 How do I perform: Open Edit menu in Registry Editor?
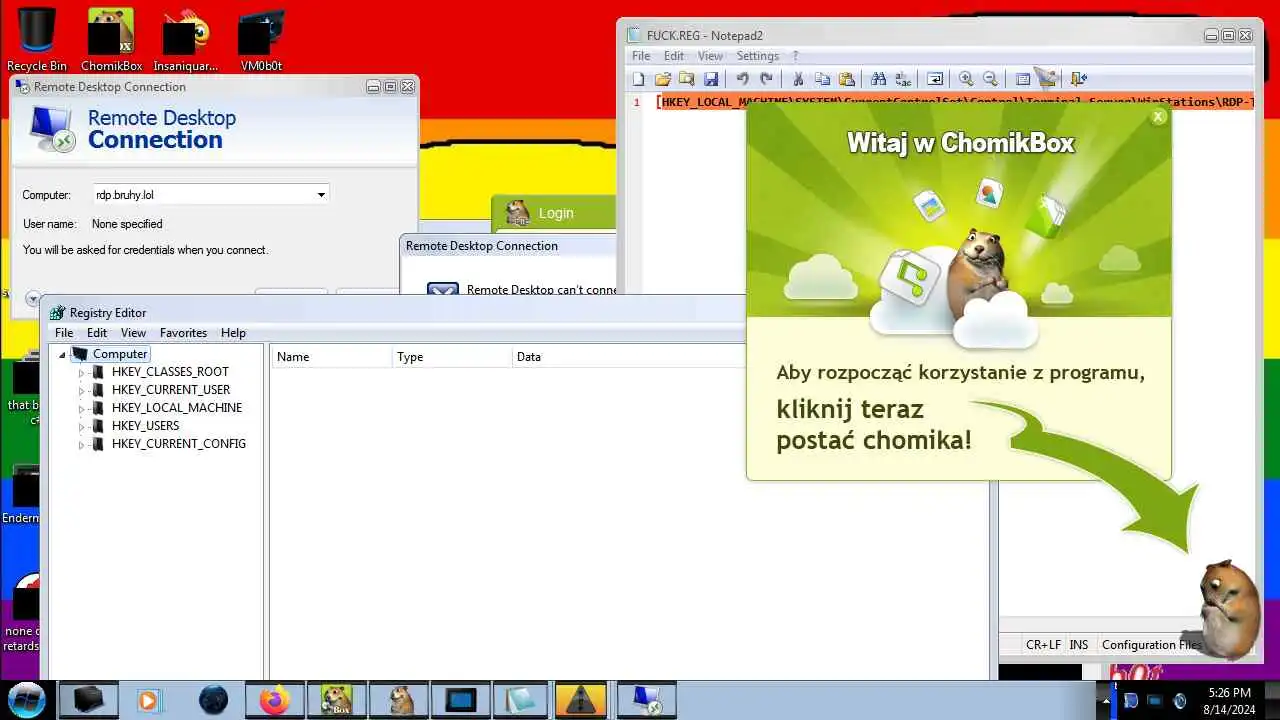point(97,333)
